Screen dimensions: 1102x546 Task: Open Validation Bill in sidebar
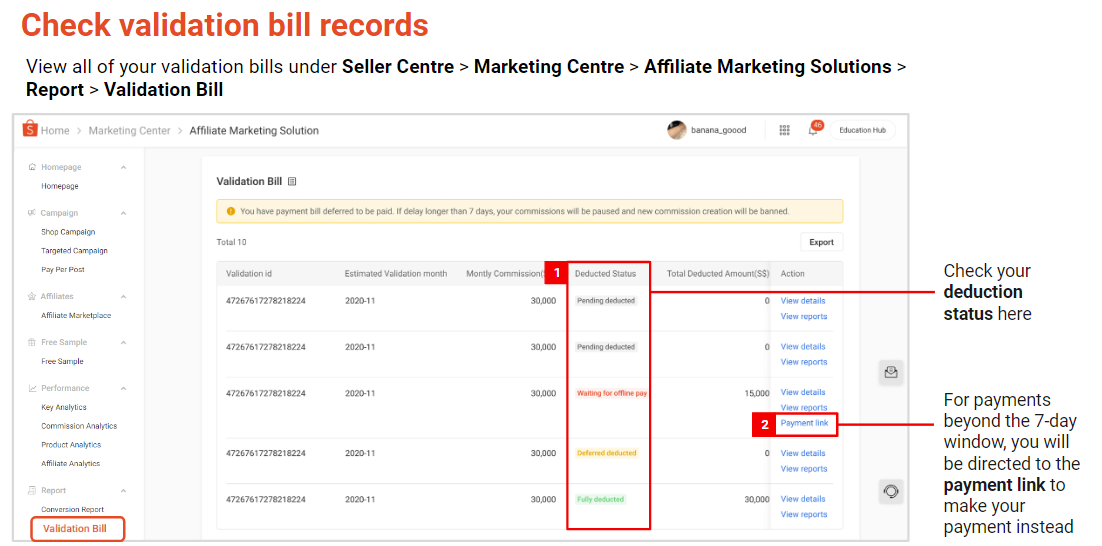[75, 528]
